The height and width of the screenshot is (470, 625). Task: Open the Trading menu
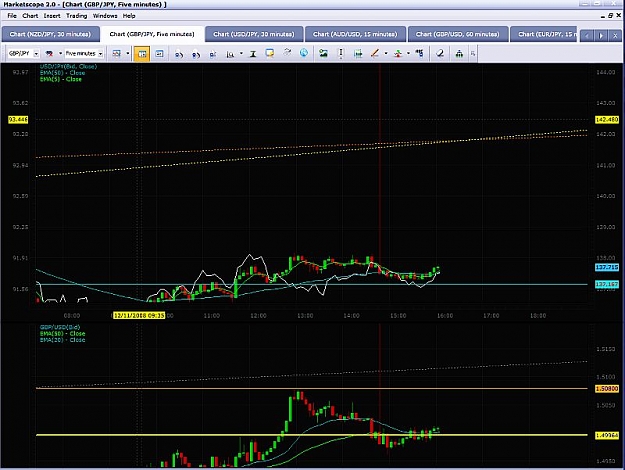pos(77,16)
